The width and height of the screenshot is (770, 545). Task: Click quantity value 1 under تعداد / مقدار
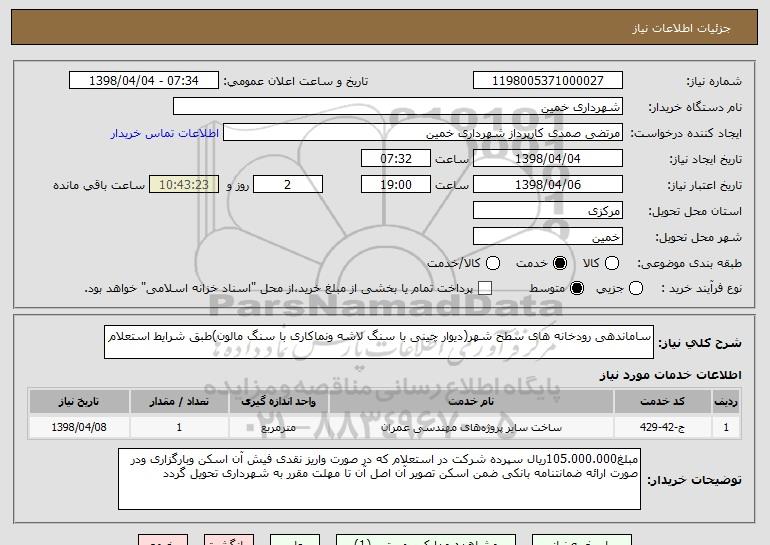point(179,427)
